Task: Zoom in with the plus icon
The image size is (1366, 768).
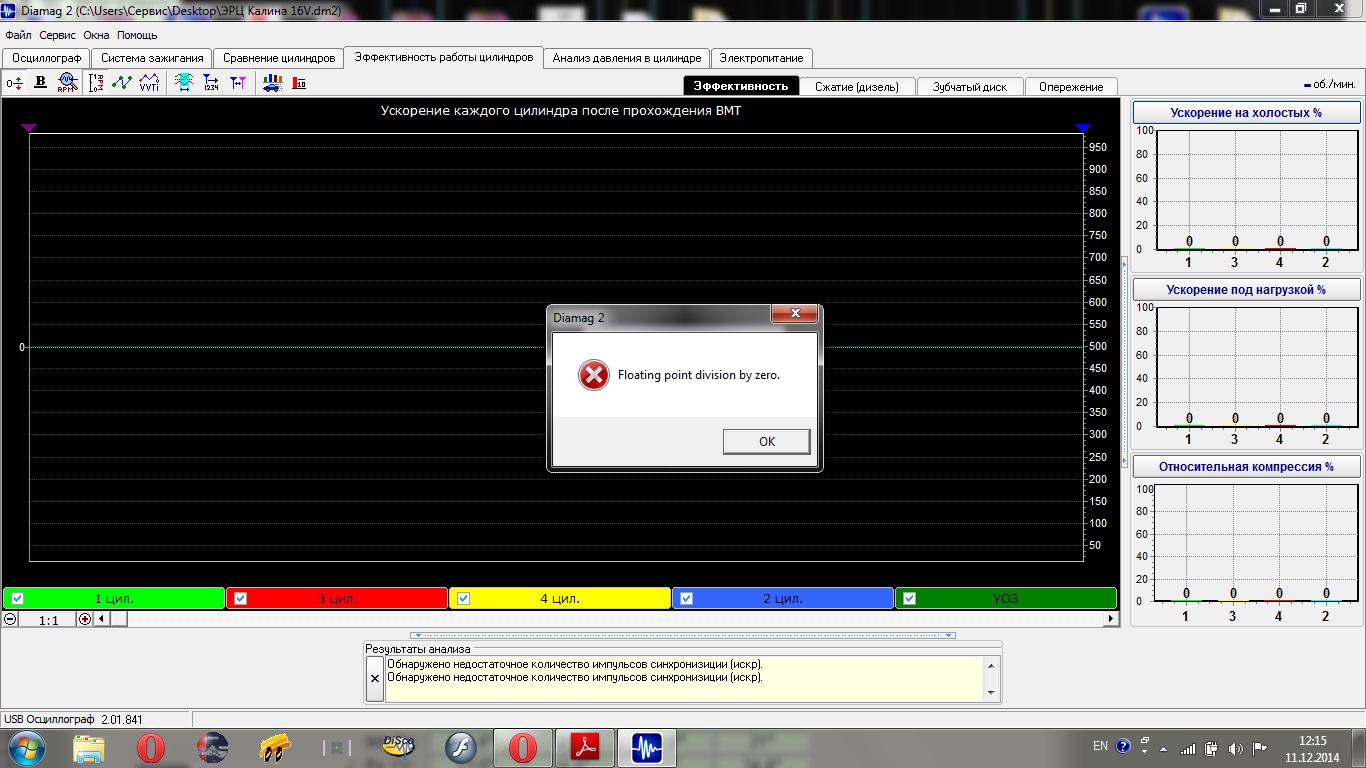Action: click(x=84, y=619)
